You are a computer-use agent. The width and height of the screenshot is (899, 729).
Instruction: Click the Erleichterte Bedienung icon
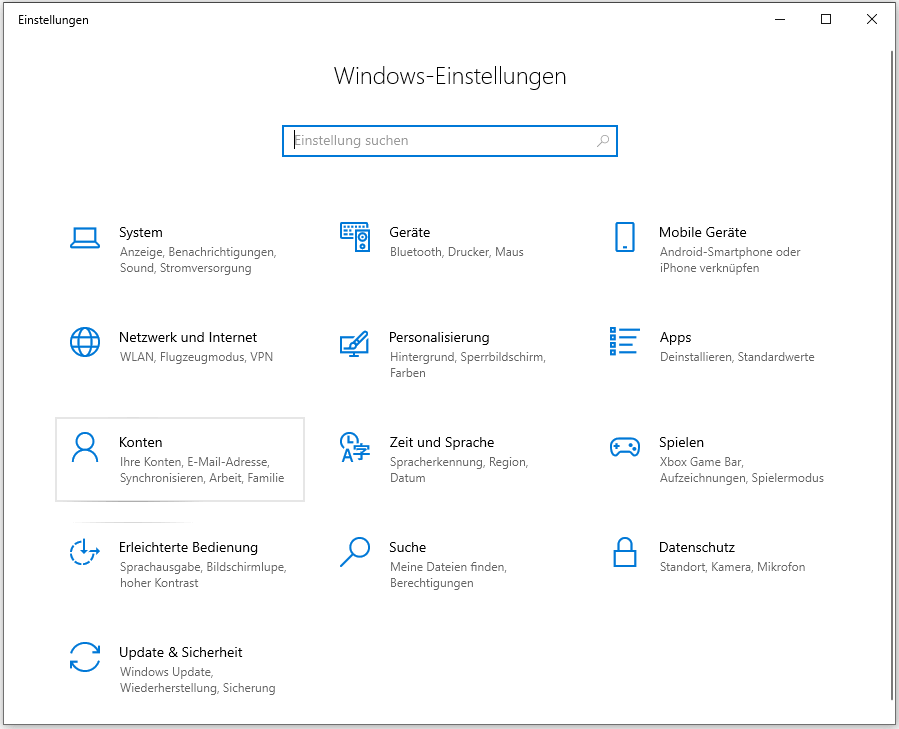tap(85, 552)
